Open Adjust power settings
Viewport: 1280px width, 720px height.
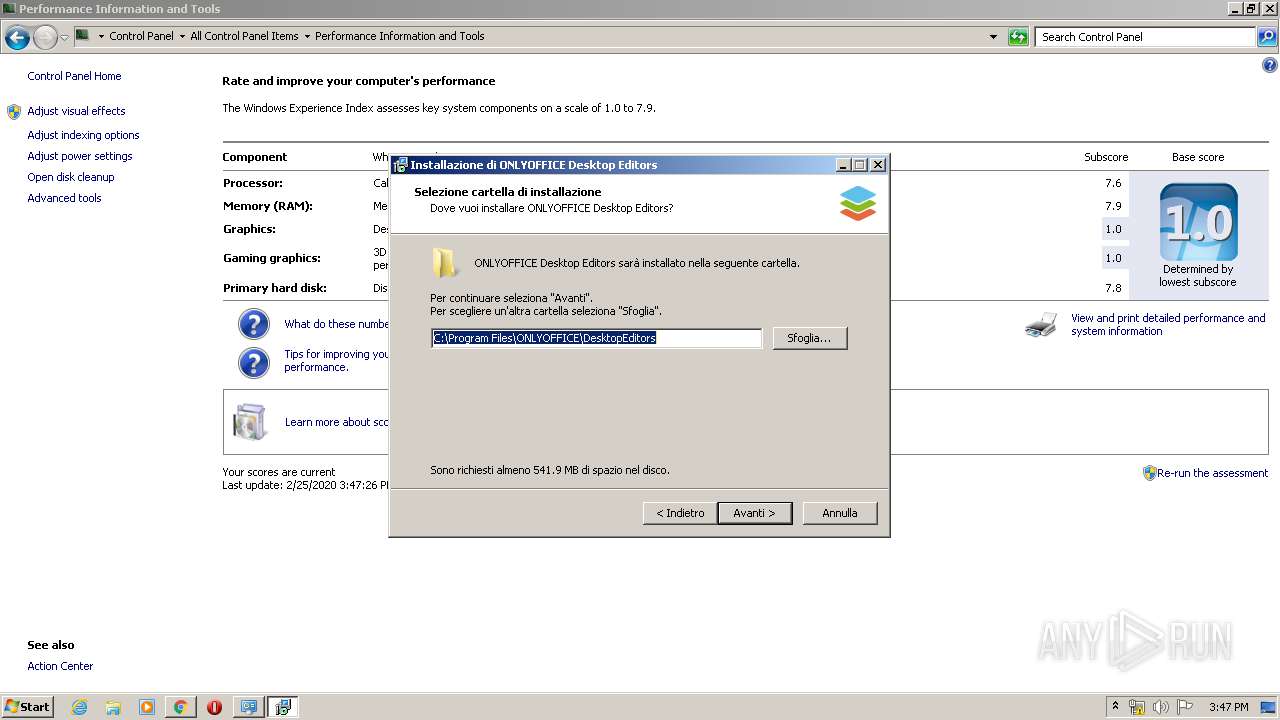(80, 156)
